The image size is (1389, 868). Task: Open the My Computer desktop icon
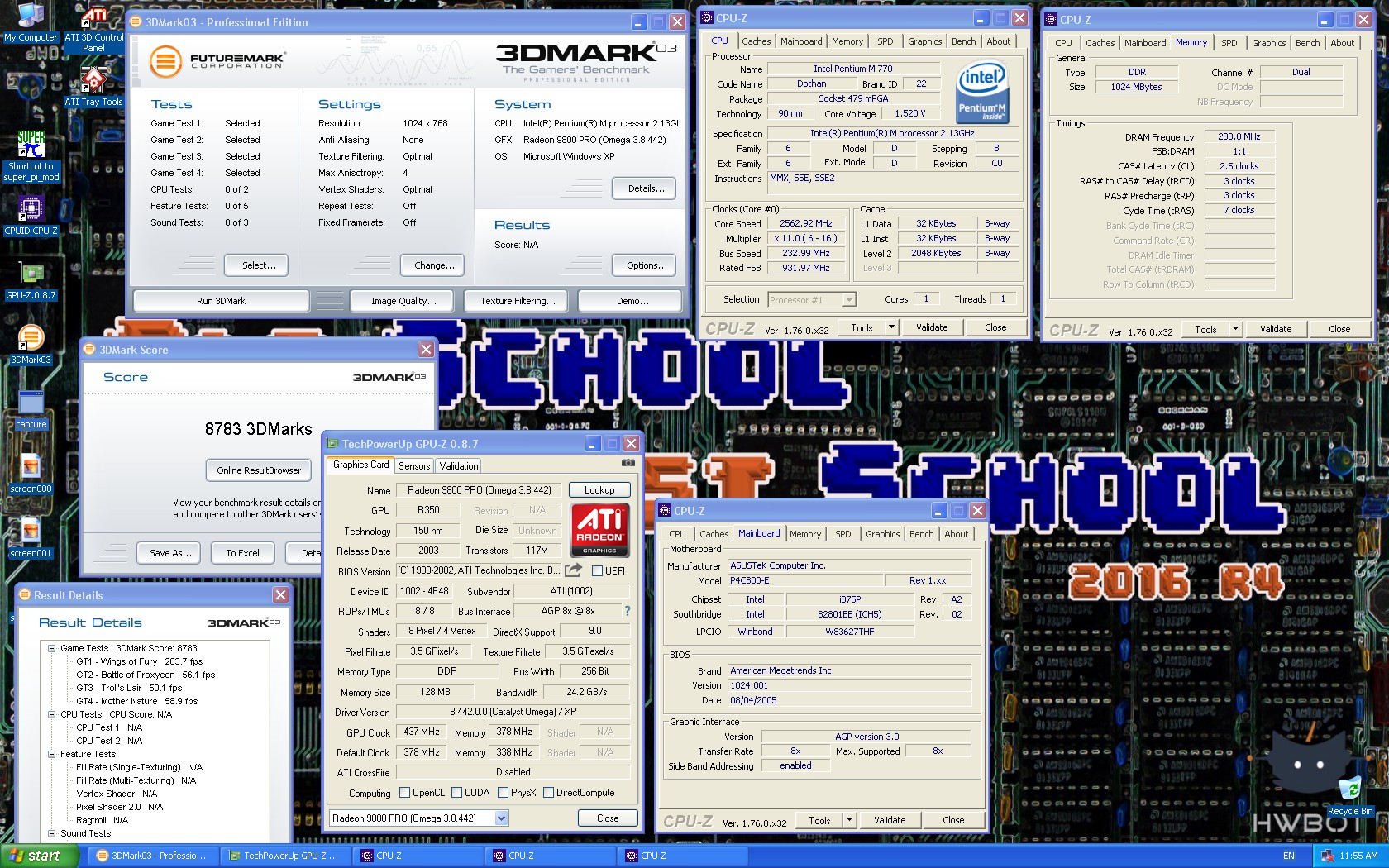point(31,23)
